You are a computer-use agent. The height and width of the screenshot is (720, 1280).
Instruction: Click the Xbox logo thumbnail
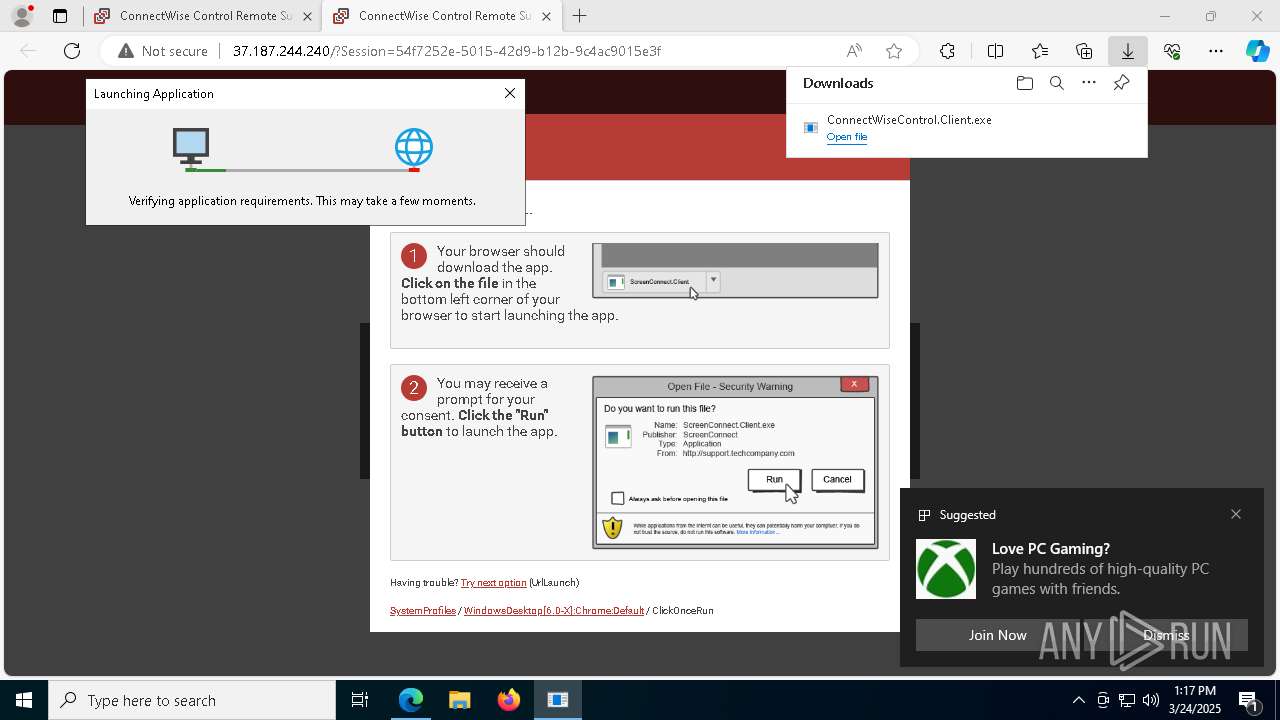pos(946,569)
